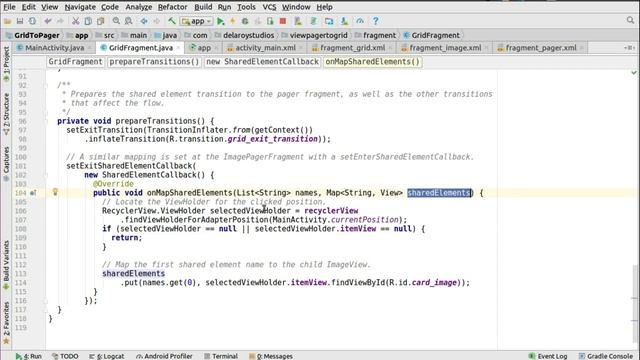Click the red Stop icon
This screenshot has height=360, width=640.
coord(282,21)
